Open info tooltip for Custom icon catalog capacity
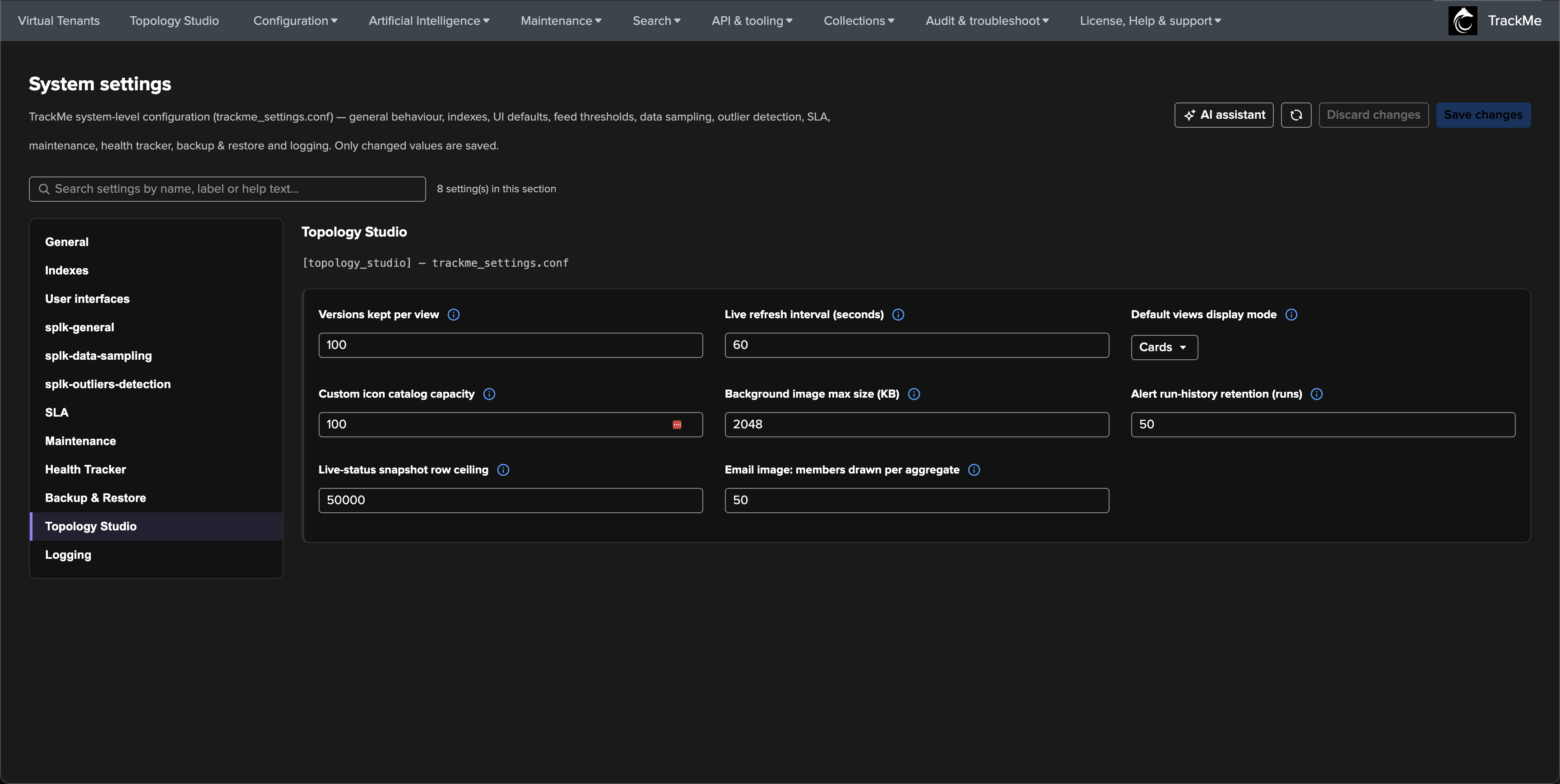This screenshot has height=784, width=1560. click(x=489, y=394)
